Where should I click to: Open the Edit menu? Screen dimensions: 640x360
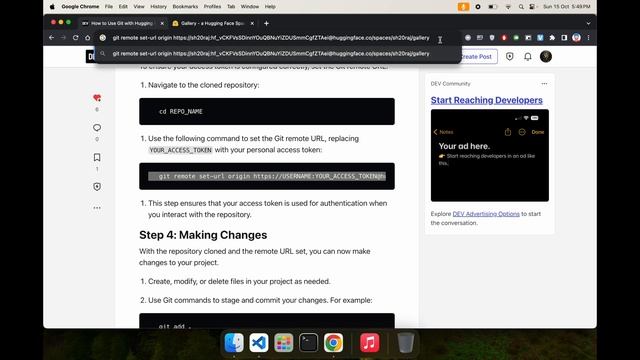click(x=123, y=7)
